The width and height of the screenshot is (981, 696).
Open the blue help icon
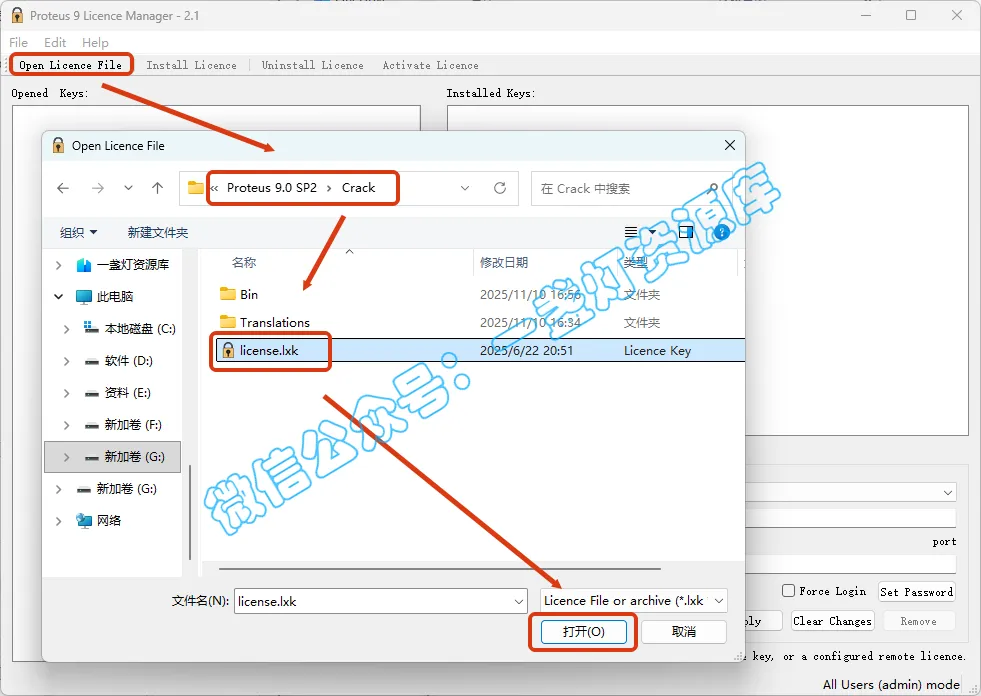click(721, 232)
